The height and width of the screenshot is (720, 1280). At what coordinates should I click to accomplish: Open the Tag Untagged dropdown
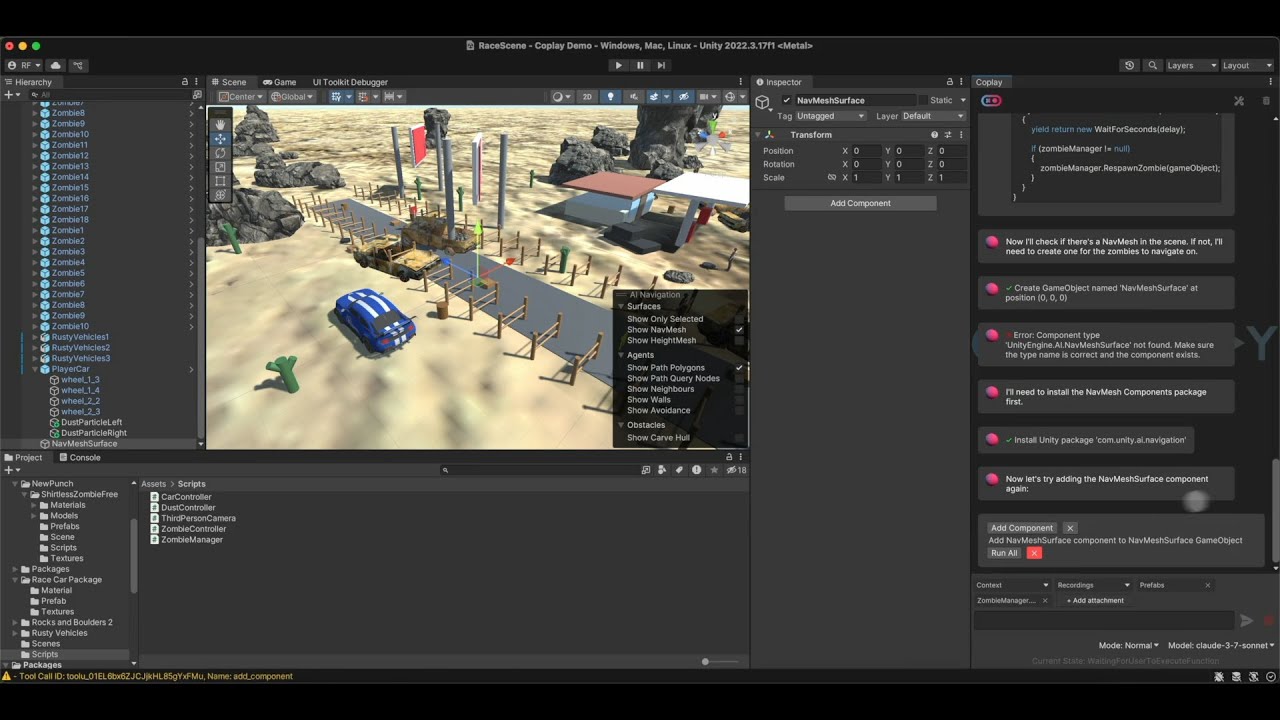tap(830, 116)
